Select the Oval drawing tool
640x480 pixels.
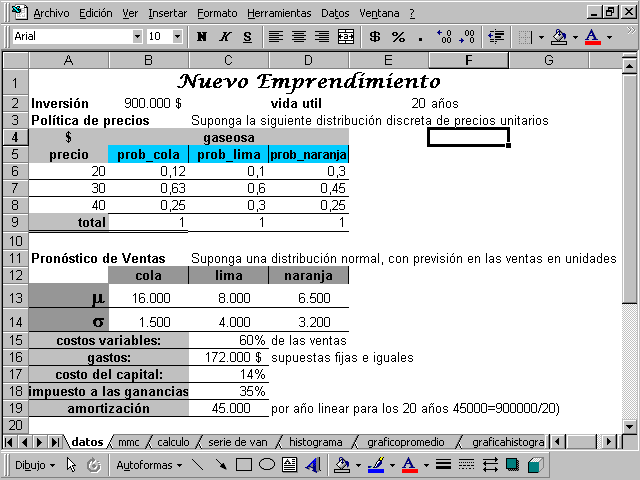coord(267,465)
